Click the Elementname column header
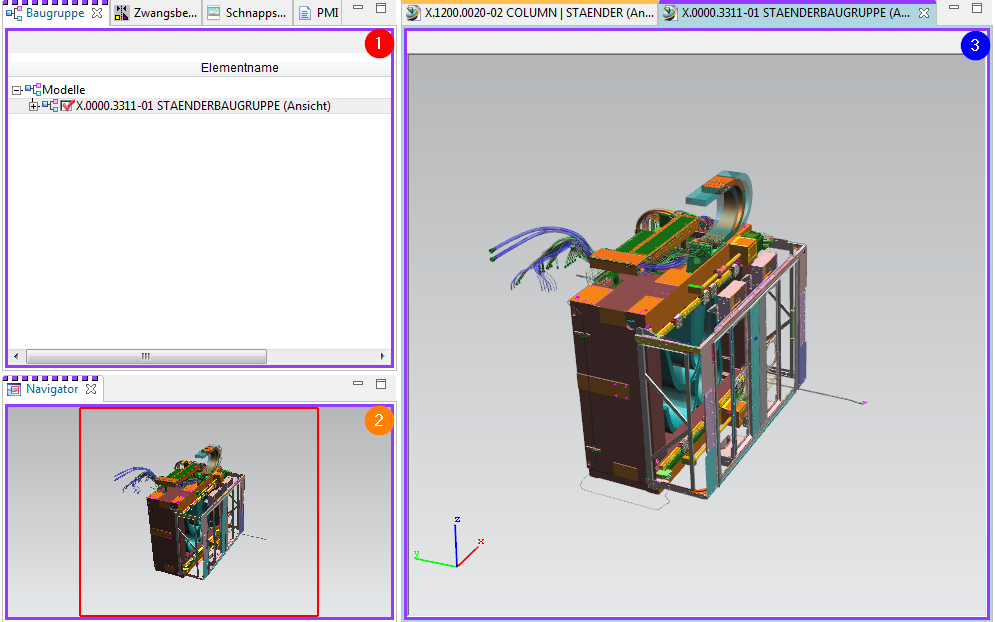995x622 pixels. [239, 68]
